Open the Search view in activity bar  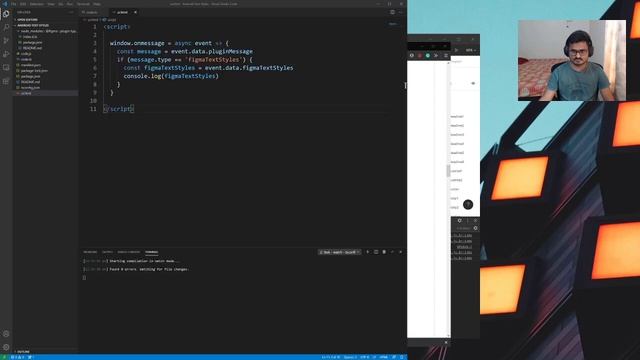pyautogui.click(x=6, y=27)
